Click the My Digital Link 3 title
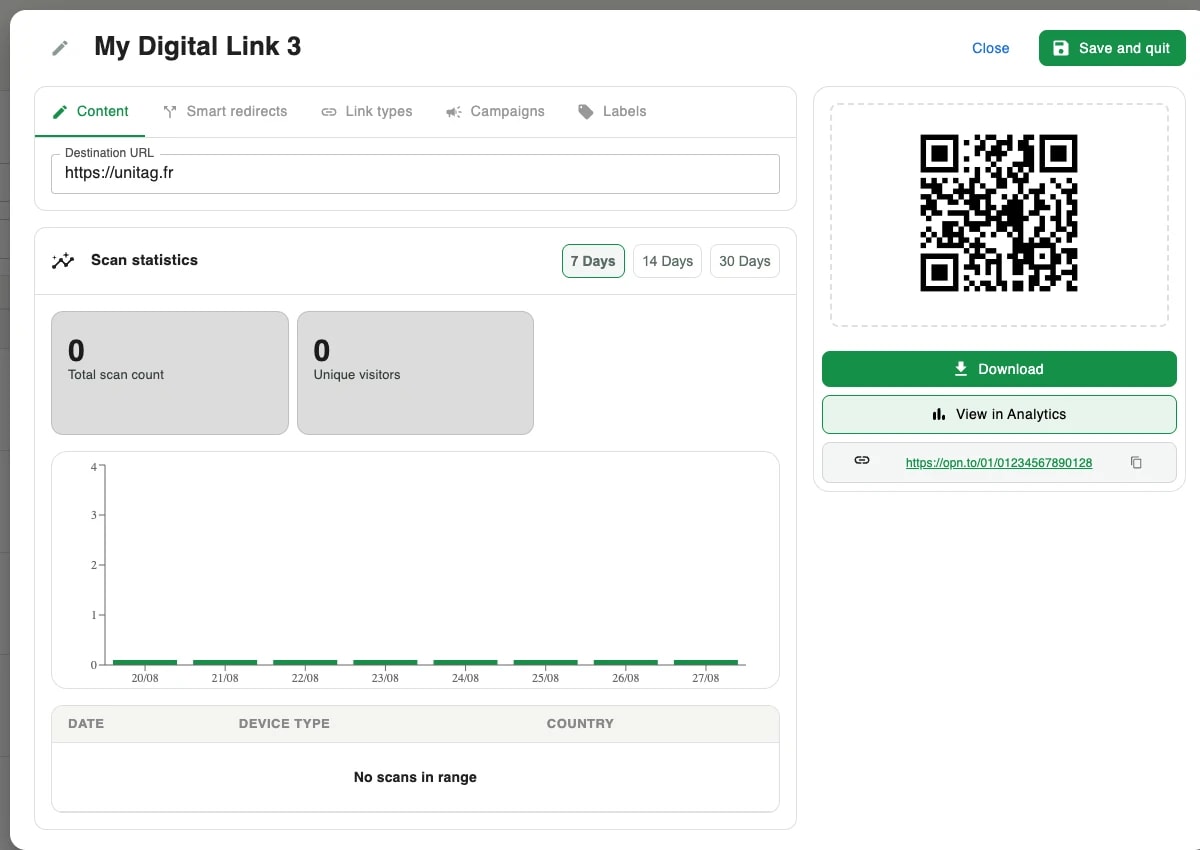This screenshot has width=1200, height=850. [x=197, y=47]
